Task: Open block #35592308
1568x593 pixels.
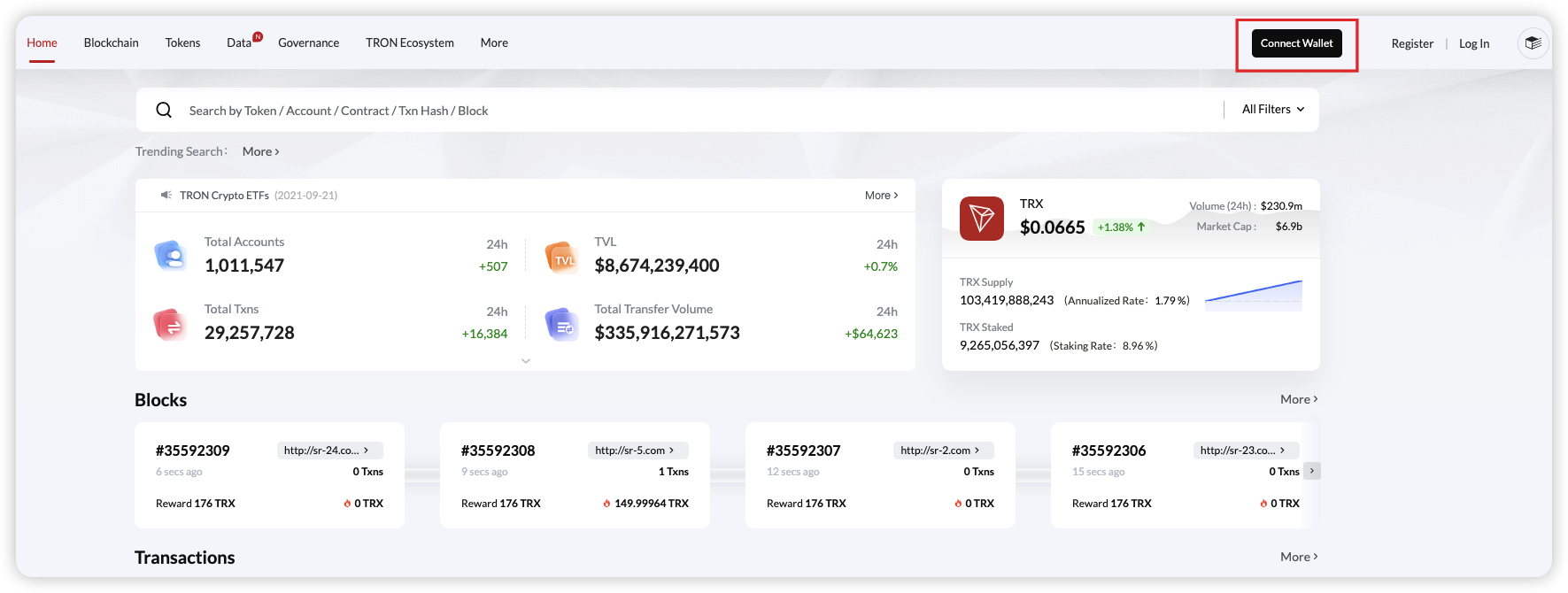Action: pos(498,451)
